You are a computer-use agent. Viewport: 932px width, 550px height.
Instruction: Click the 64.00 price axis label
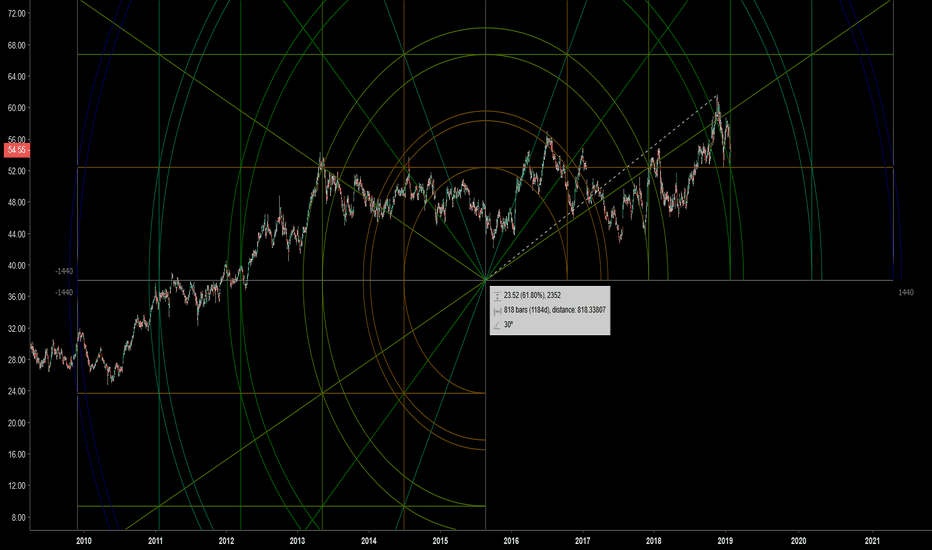tap(16, 77)
